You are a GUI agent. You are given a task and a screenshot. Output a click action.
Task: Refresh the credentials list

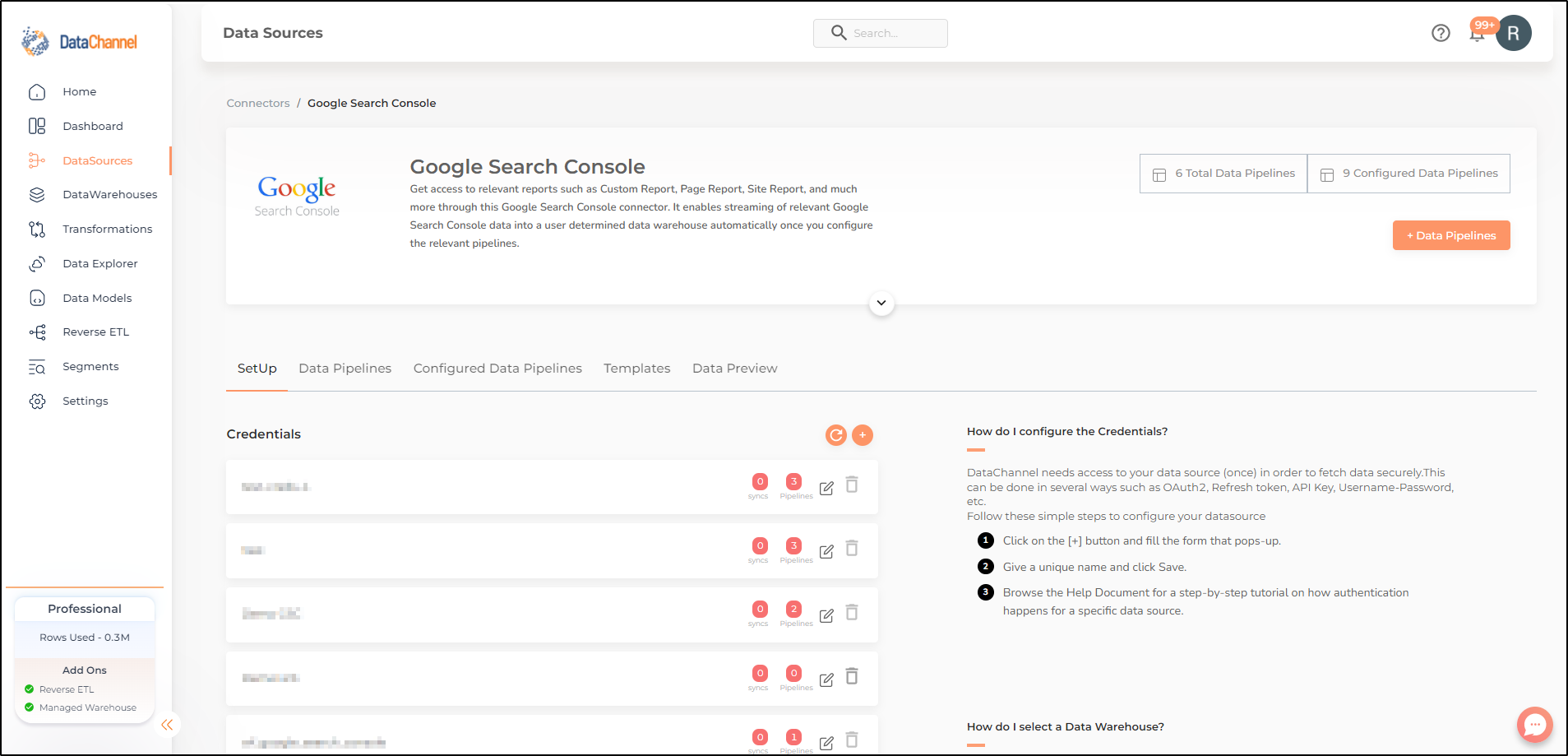pos(836,435)
